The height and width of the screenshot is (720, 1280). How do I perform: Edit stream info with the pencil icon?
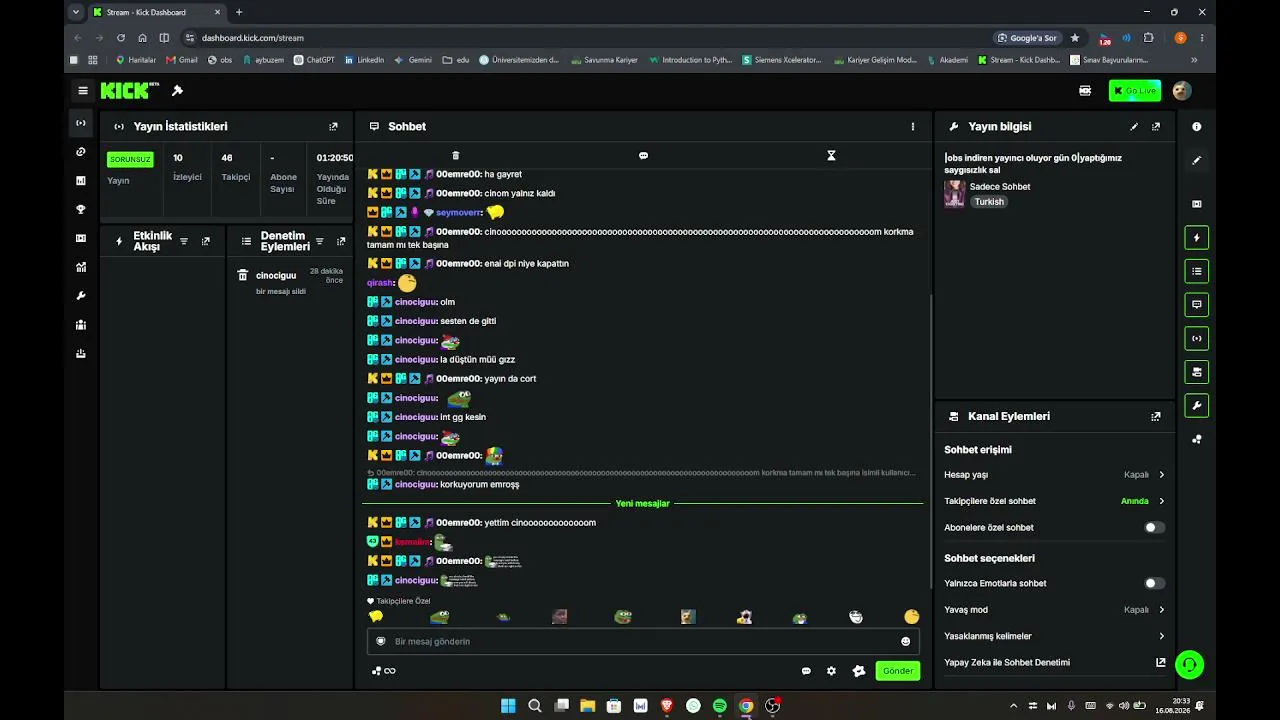pos(1134,127)
